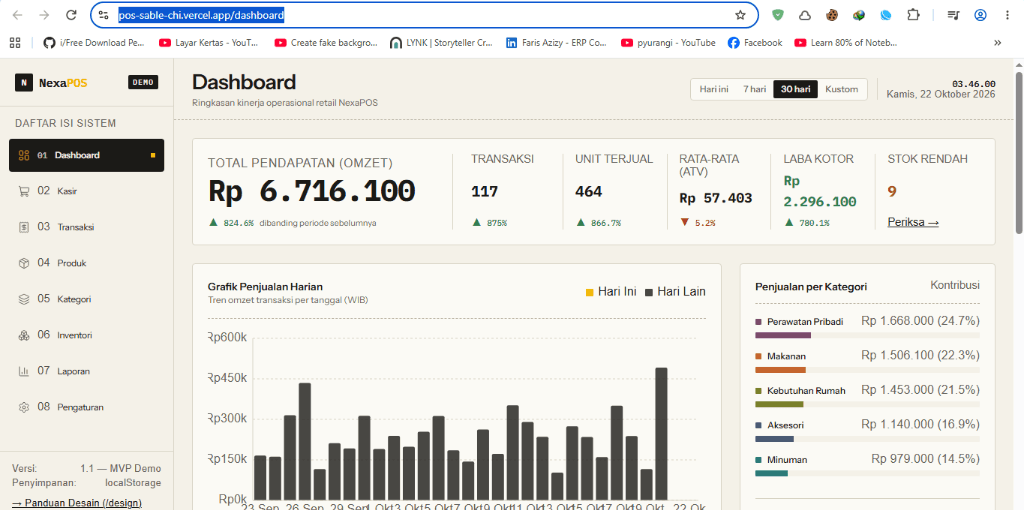Viewport: 1024px width, 510px height.
Task: Click the NexaPOS logo icon
Action: coord(24,82)
